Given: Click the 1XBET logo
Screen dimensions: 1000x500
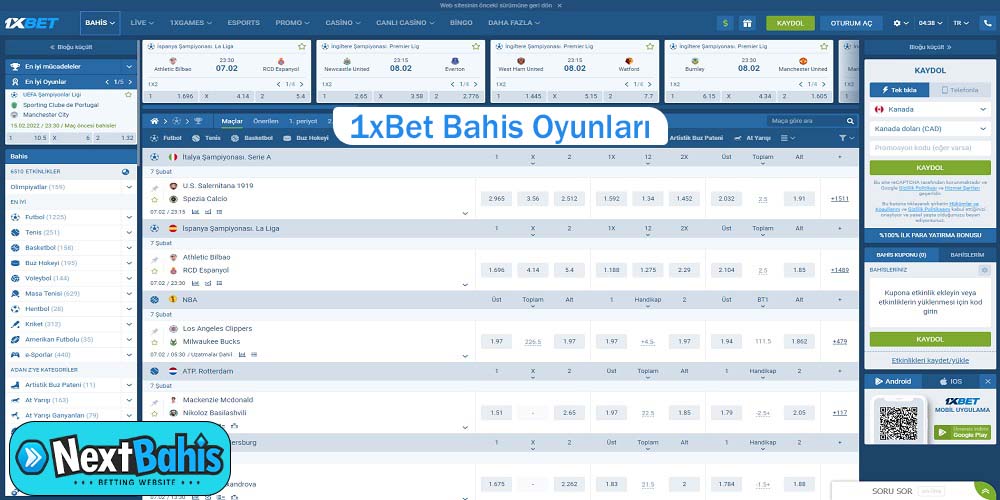Looking at the screenshot, I should tap(31, 23).
